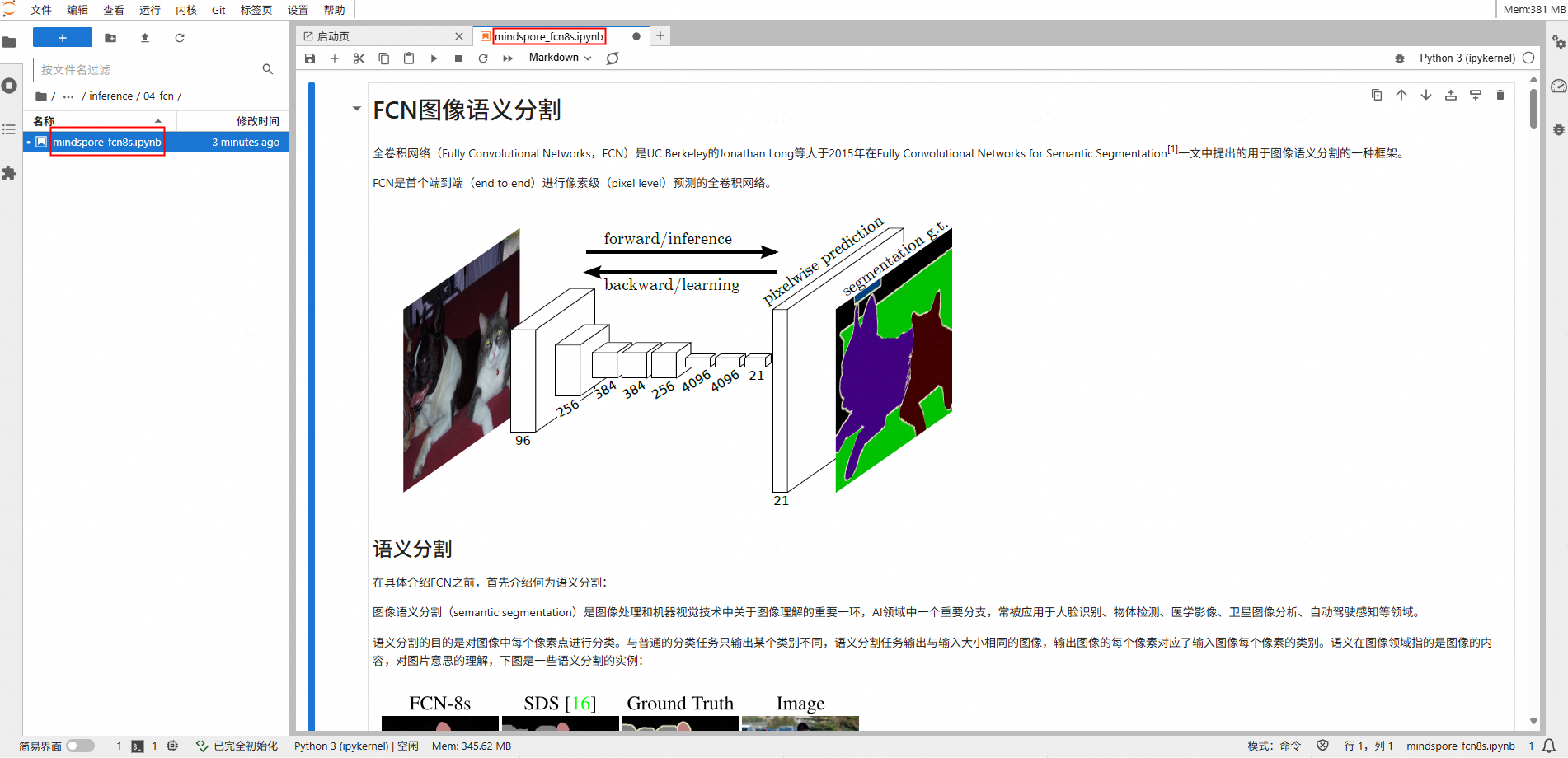Click the file name filter input
The width and height of the screenshot is (1568, 758).
(x=148, y=70)
